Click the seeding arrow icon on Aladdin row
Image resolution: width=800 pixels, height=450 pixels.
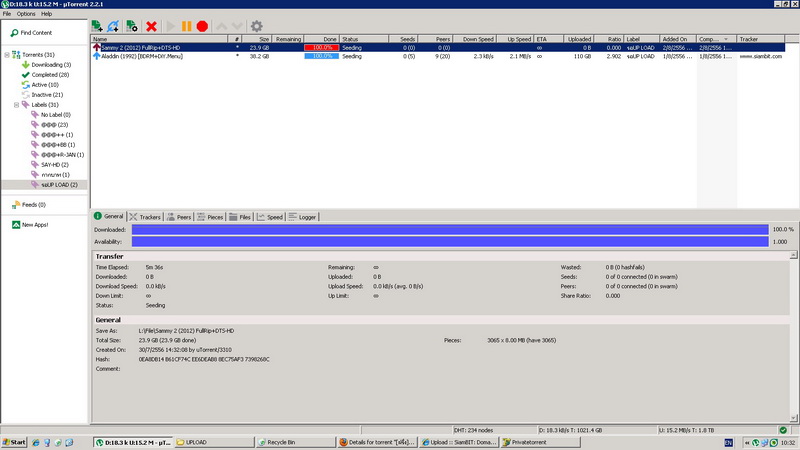click(96, 56)
